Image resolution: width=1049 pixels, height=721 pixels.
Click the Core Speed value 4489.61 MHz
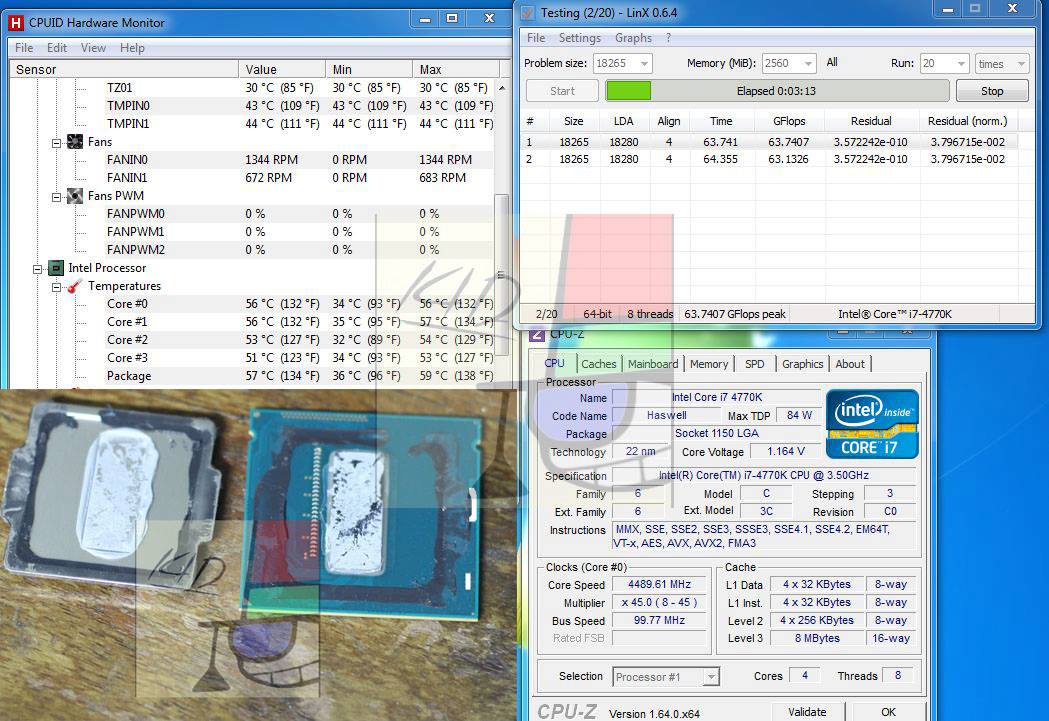(659, 584)
